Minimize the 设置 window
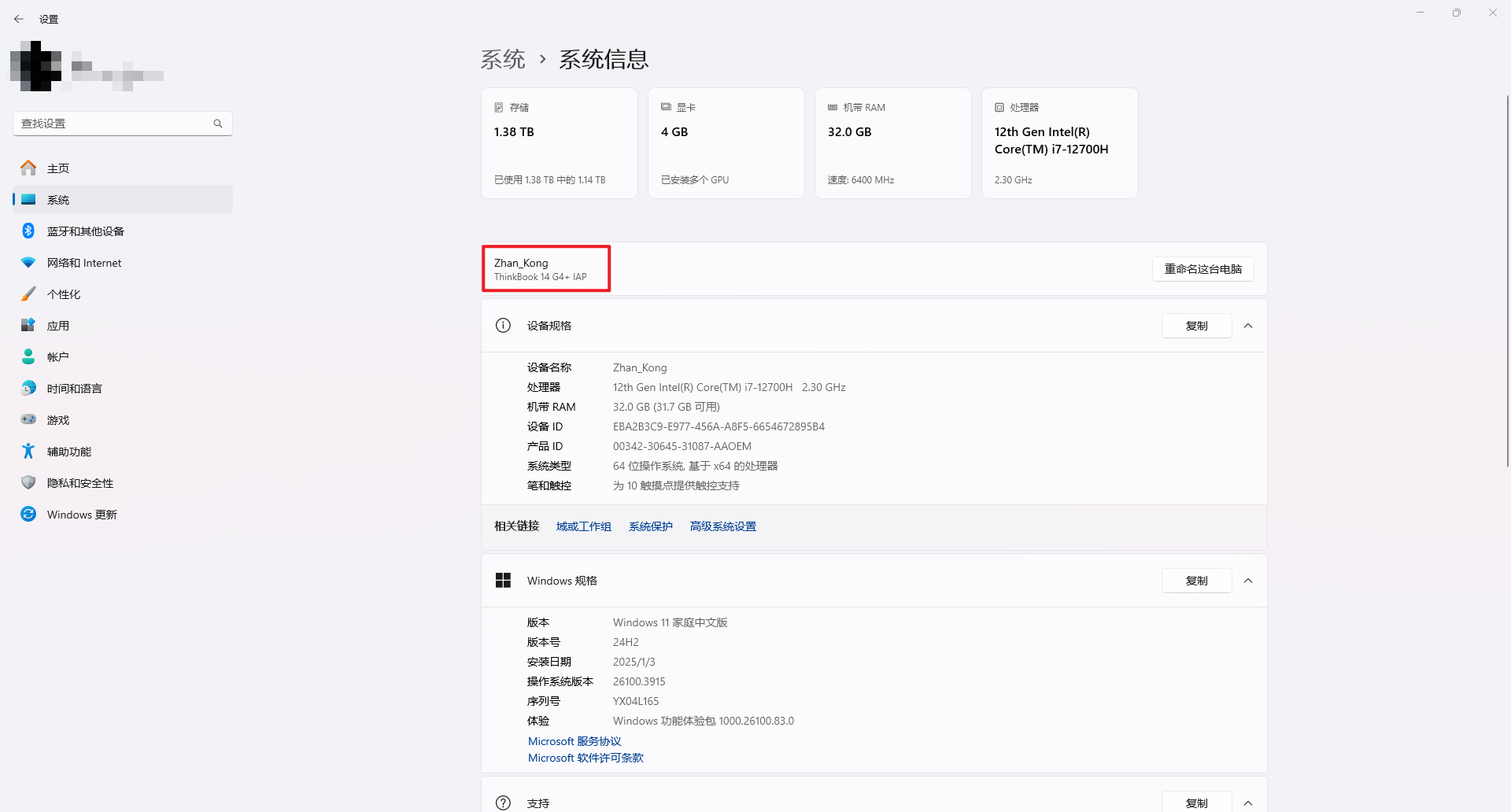This screenshot has width=1511, height=812. click(x=1420, y=13)
